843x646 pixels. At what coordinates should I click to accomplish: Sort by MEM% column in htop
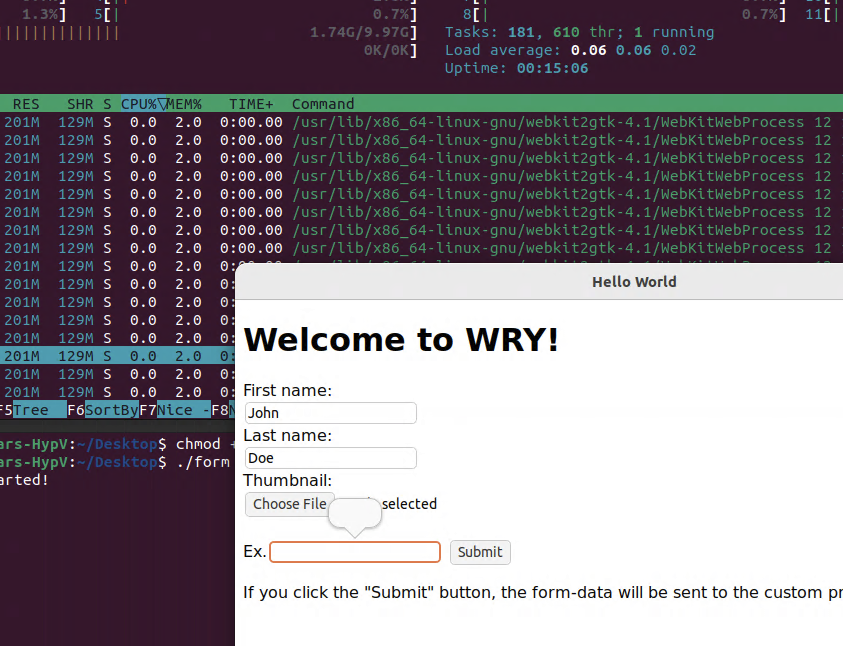coord(184,104)
